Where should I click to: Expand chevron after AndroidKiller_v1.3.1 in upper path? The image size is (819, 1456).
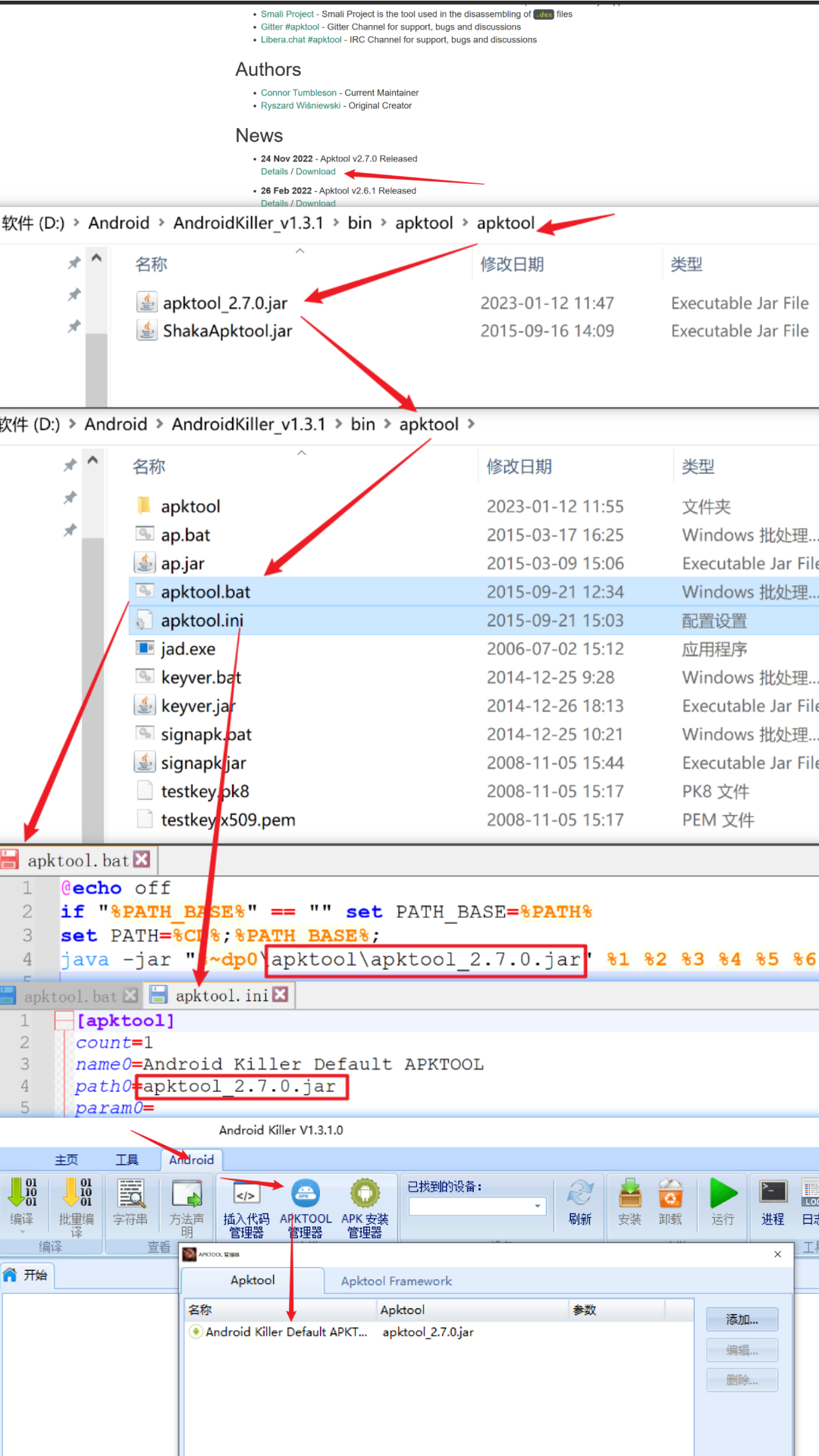335,223
